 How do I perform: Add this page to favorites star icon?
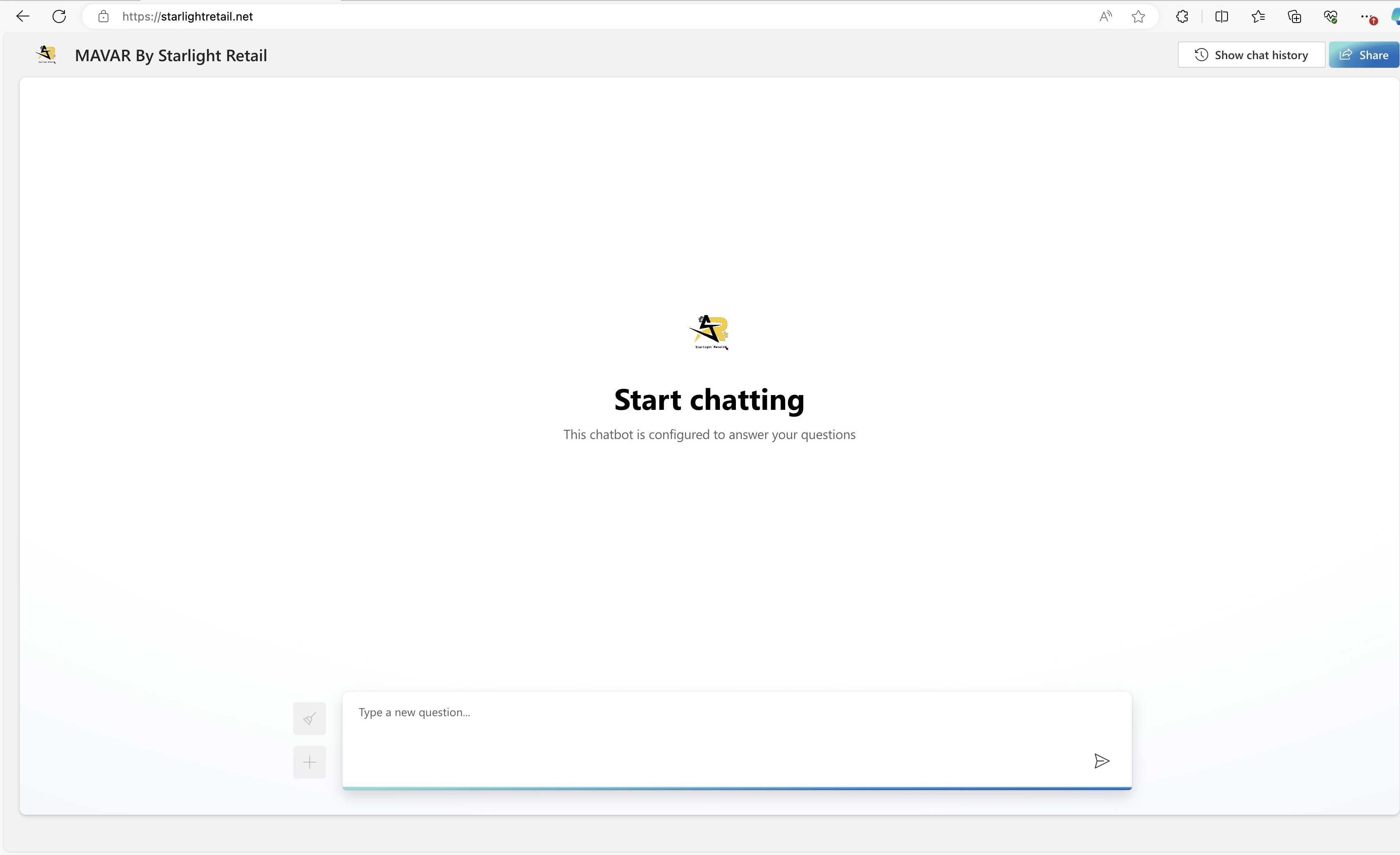[x=1138, y=16]
